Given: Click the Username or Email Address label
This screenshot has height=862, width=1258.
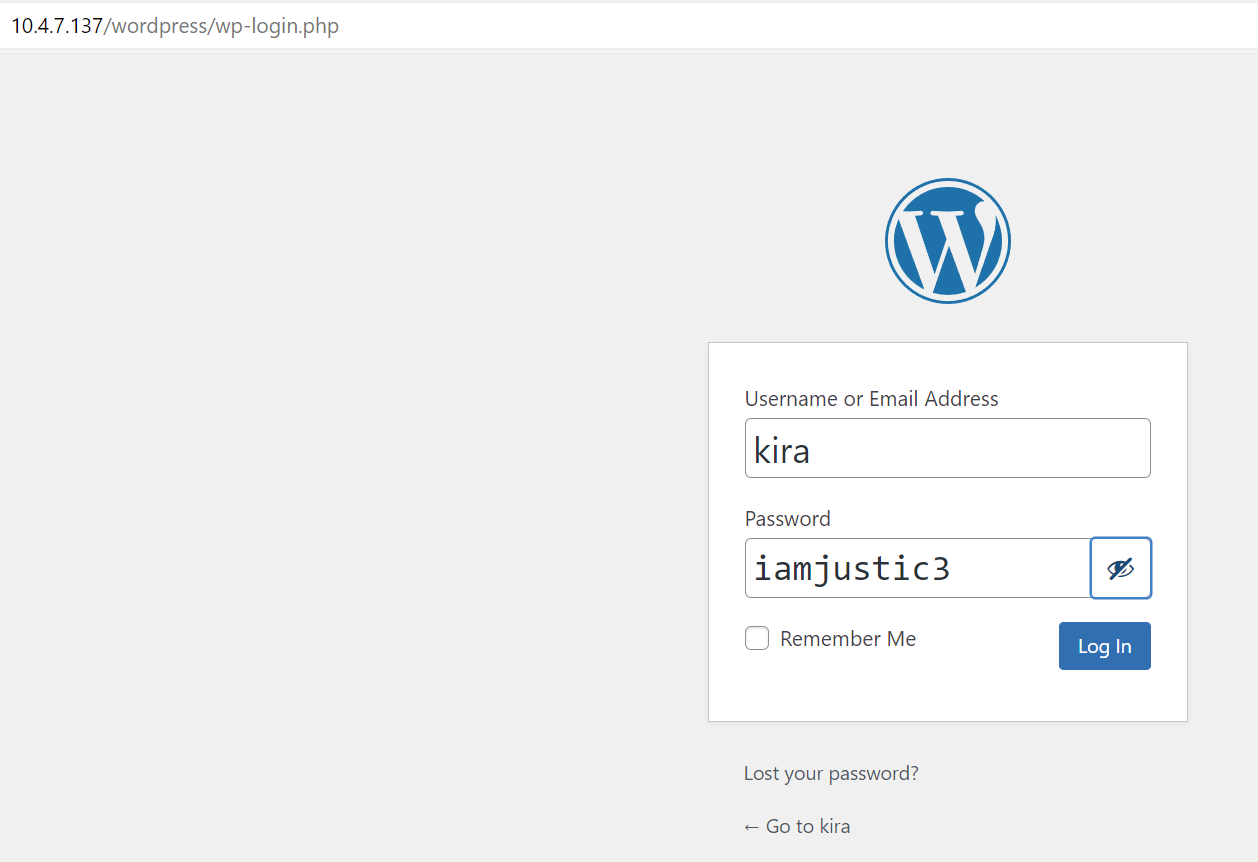Looking at the screenshot, I should (871, 399).
